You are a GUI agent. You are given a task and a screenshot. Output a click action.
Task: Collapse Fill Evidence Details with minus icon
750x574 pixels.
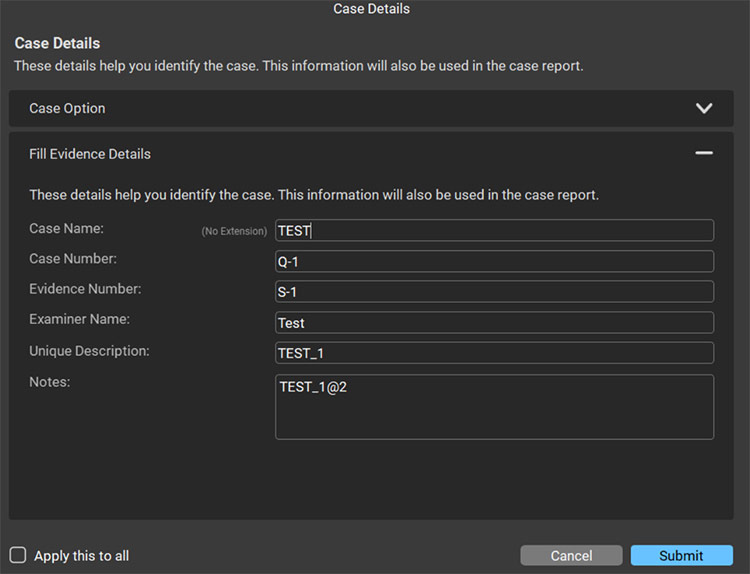(x=704, y=153)
